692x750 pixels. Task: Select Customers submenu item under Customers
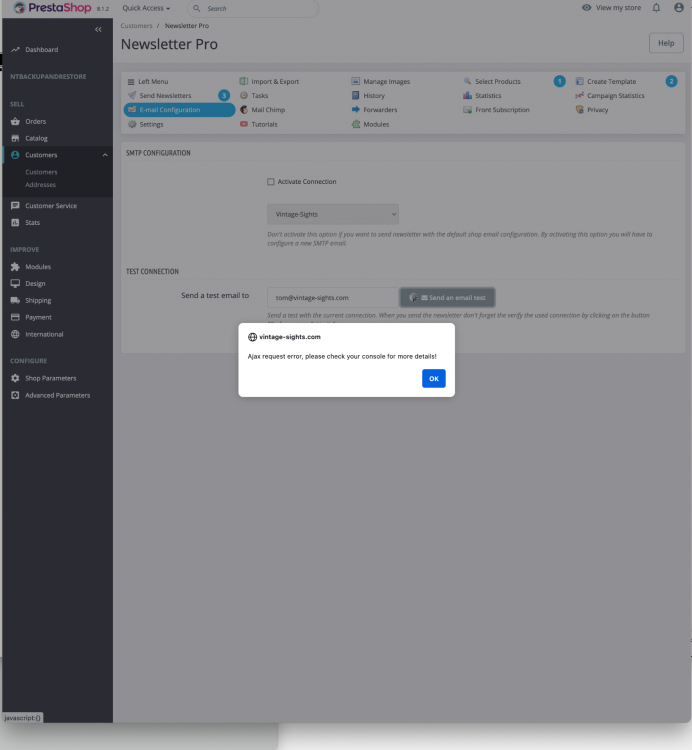tap(41, 172)
